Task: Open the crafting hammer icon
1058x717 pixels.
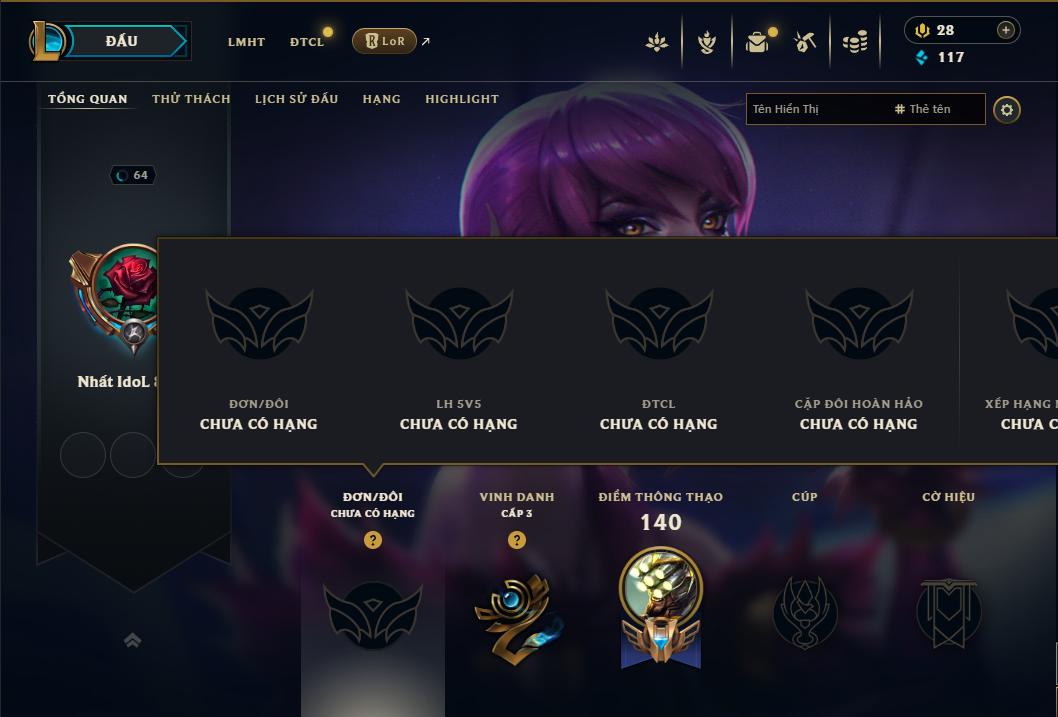Action: click(x=805, y=42)
